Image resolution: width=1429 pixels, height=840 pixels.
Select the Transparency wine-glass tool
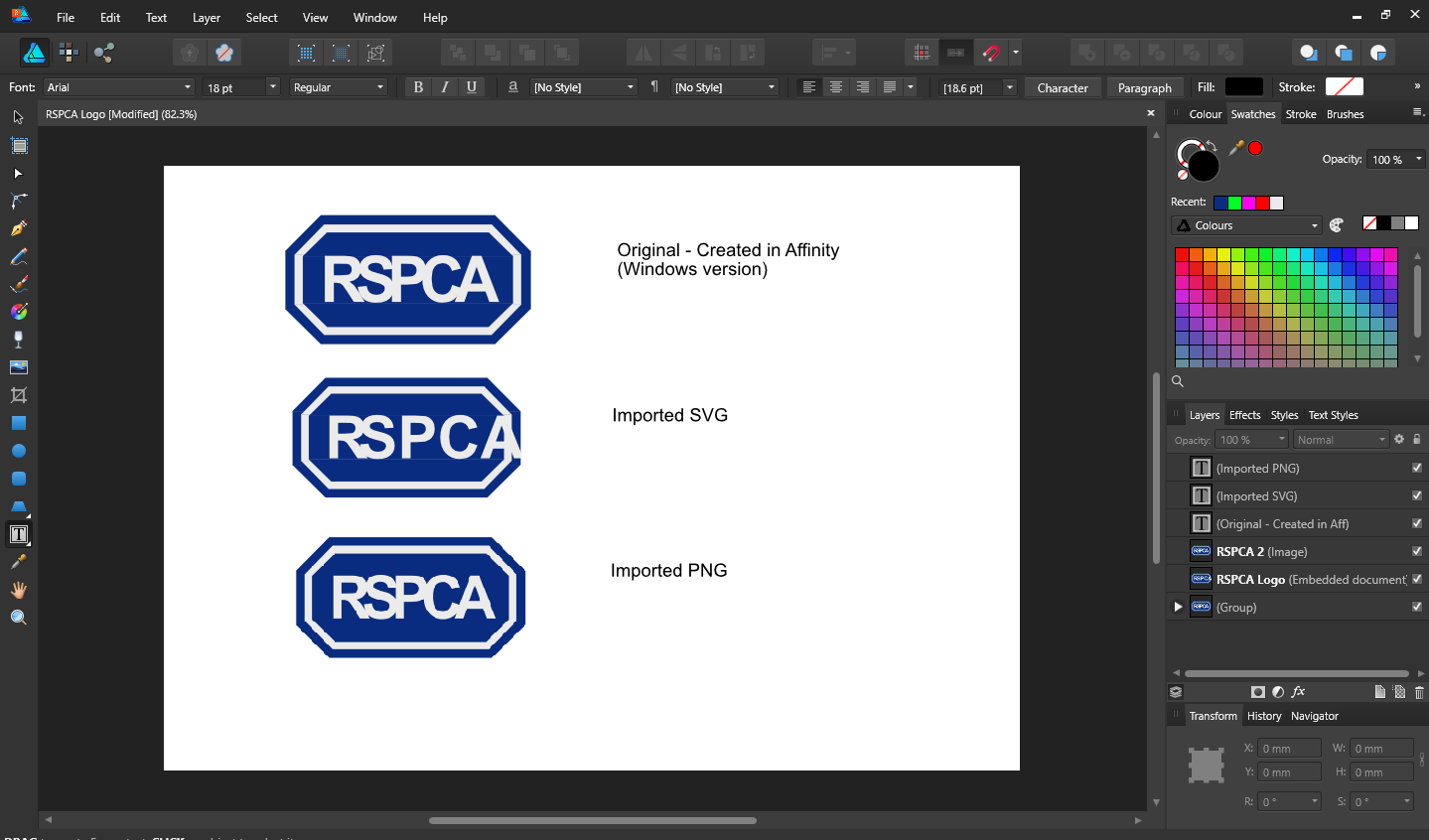18,340
